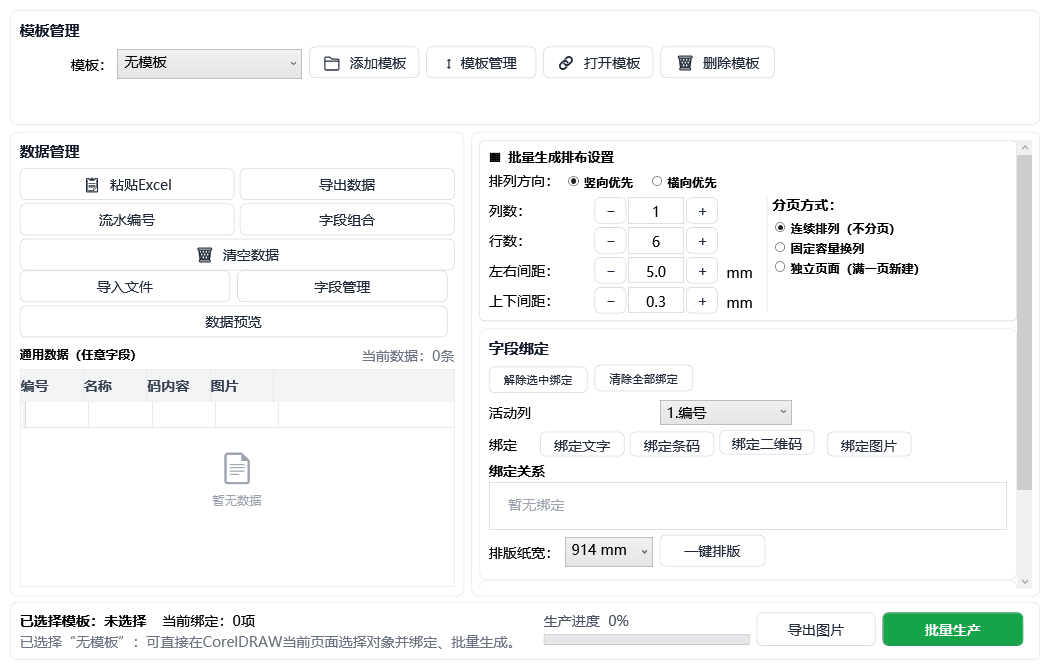1050x670 pixels.
Task: Click the 编号 column header
Action: [x=52, y=386]
